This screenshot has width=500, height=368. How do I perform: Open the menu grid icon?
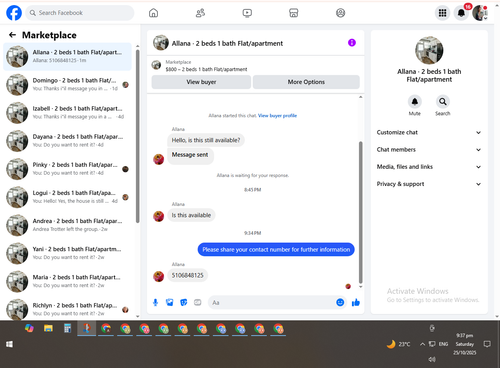coord(442,13)
